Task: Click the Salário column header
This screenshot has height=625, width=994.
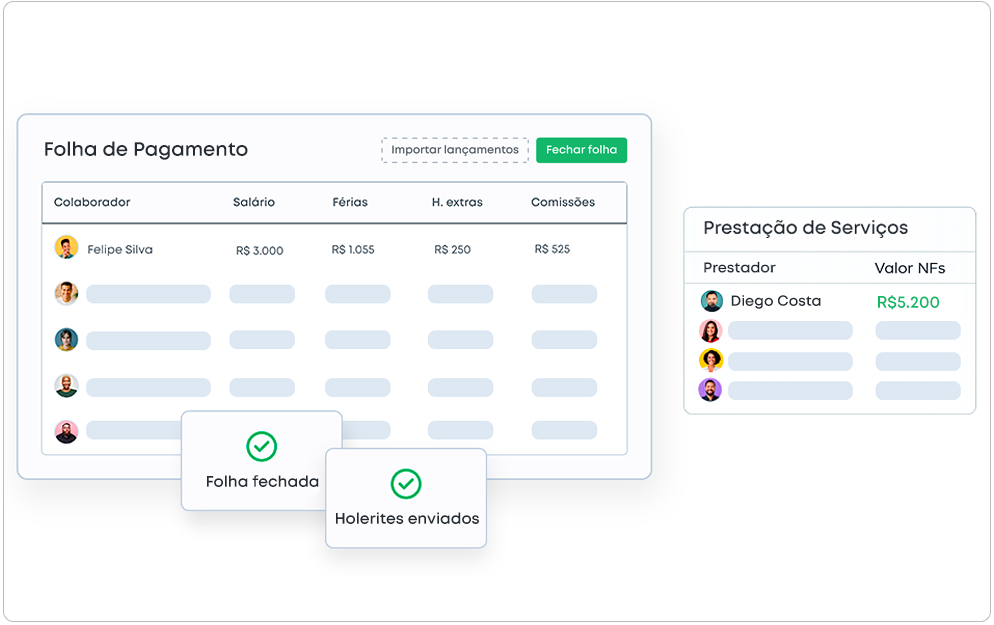Action: coord(254,202)
